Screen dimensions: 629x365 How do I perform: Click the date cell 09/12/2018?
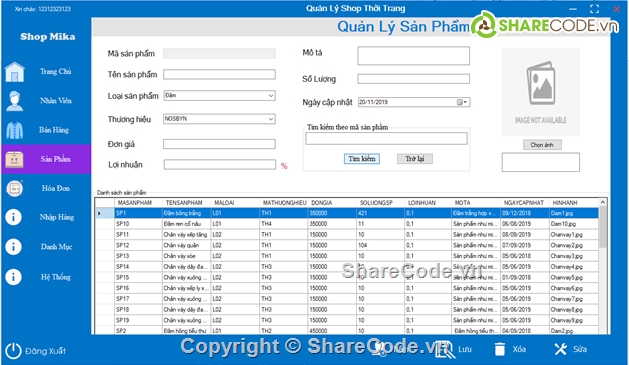[525, 213]
